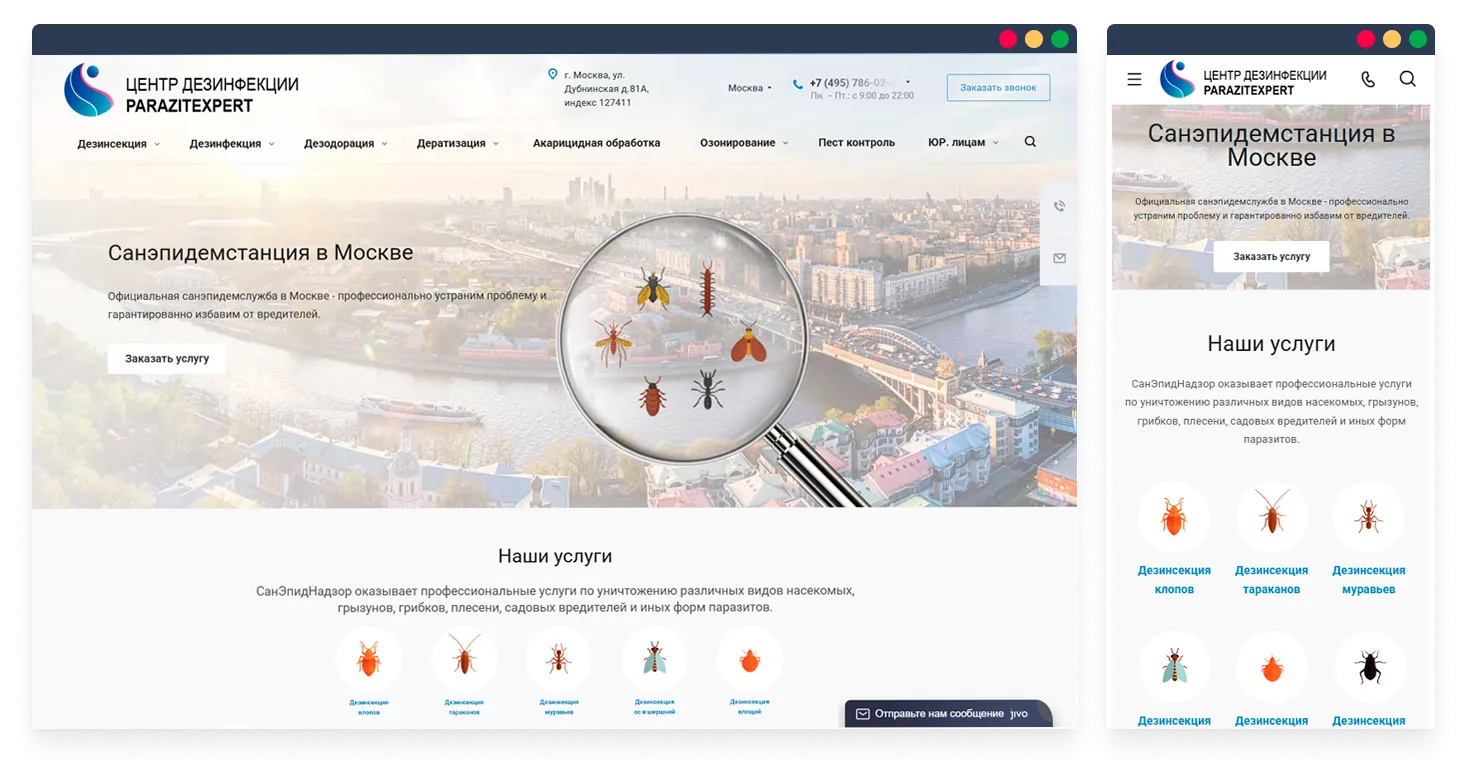Expand the Дезинсекция menu
Viewport: 1467px width, 760px height.
click(x=118, y=143)
